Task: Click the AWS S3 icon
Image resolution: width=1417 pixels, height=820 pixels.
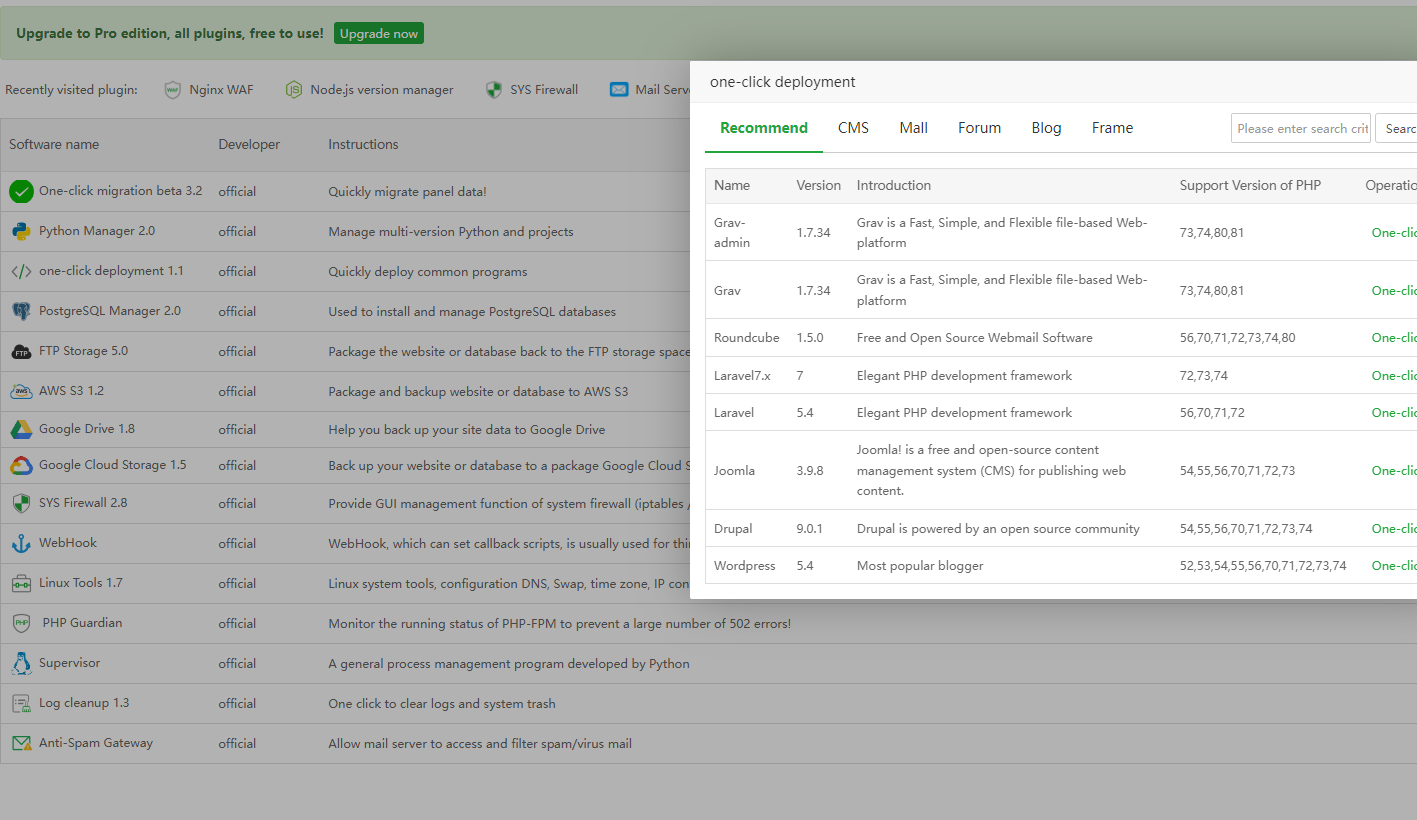Action: tap(21, 391)
